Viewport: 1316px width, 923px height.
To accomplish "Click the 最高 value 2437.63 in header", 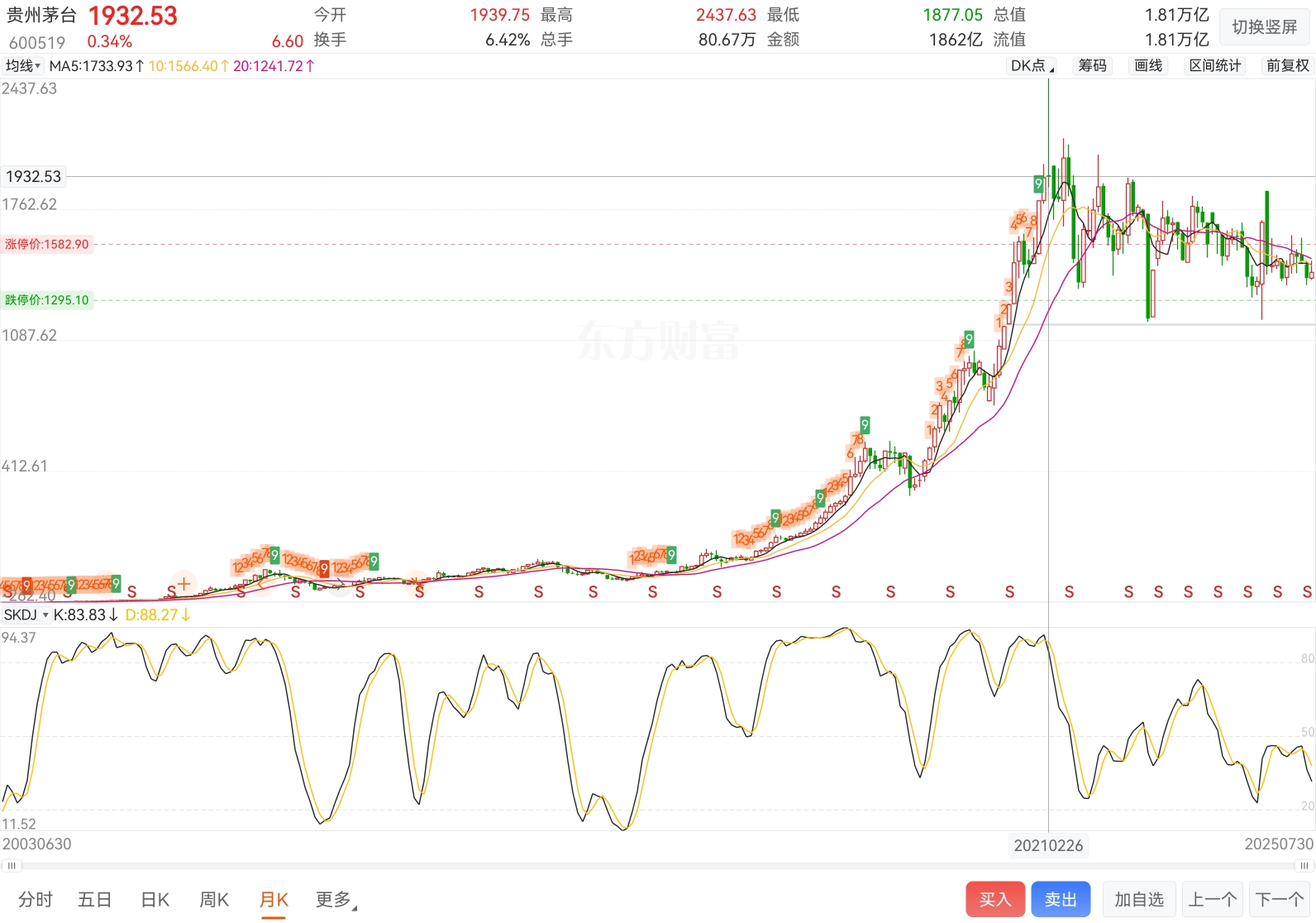I will pos(726,15).
